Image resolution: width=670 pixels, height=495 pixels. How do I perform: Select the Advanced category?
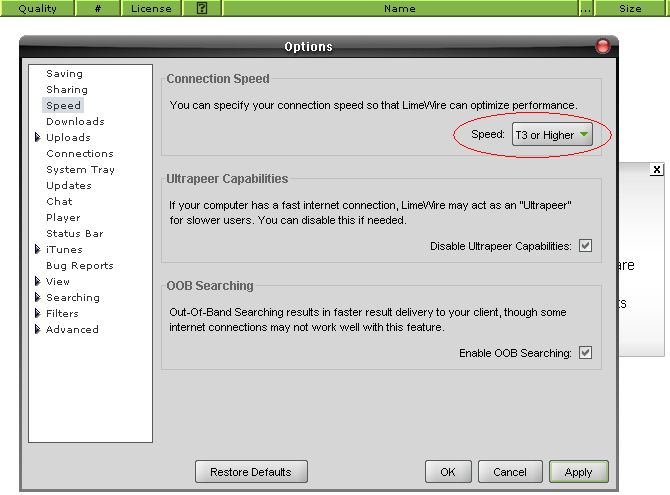pos(72,330)
